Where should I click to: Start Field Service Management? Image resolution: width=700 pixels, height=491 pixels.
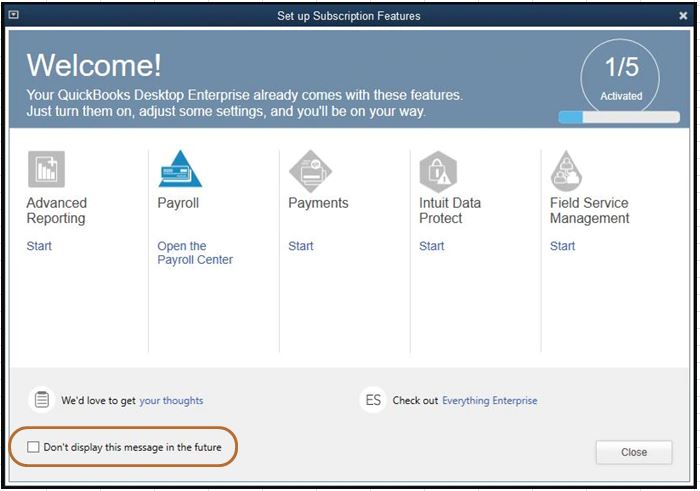coord(563,246)
